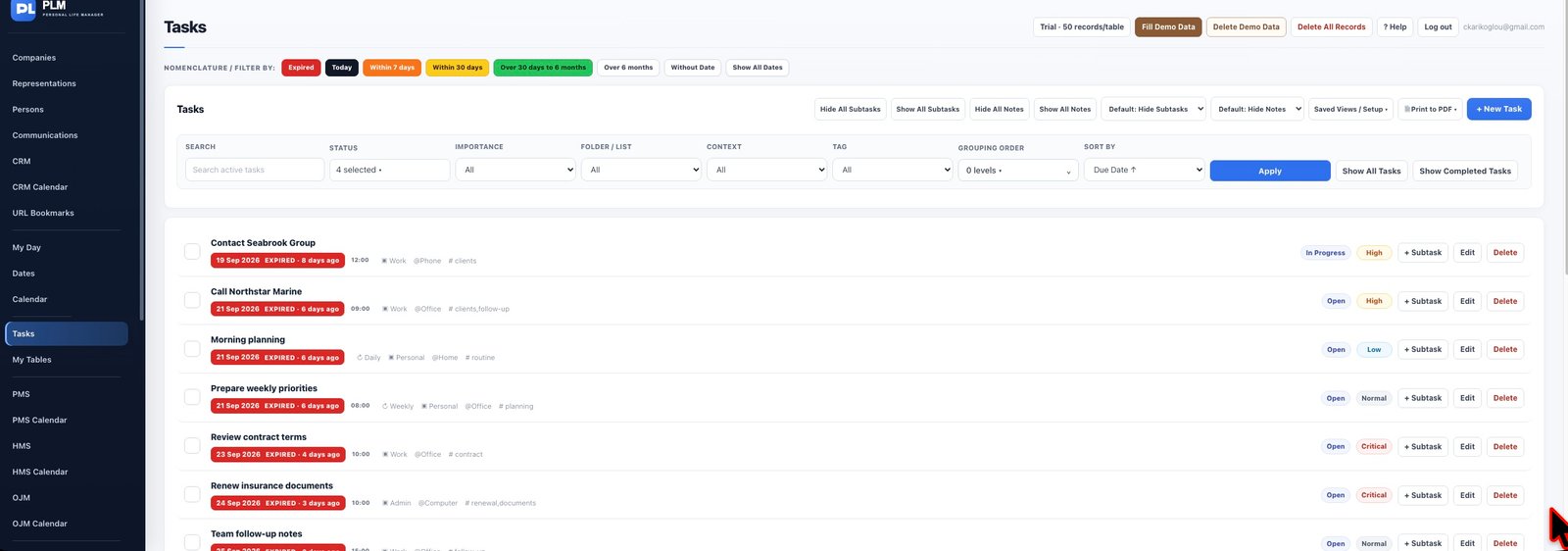Open the Help link
Viewport: 1568px width, 551px height.
click(x=1395, y=26)
